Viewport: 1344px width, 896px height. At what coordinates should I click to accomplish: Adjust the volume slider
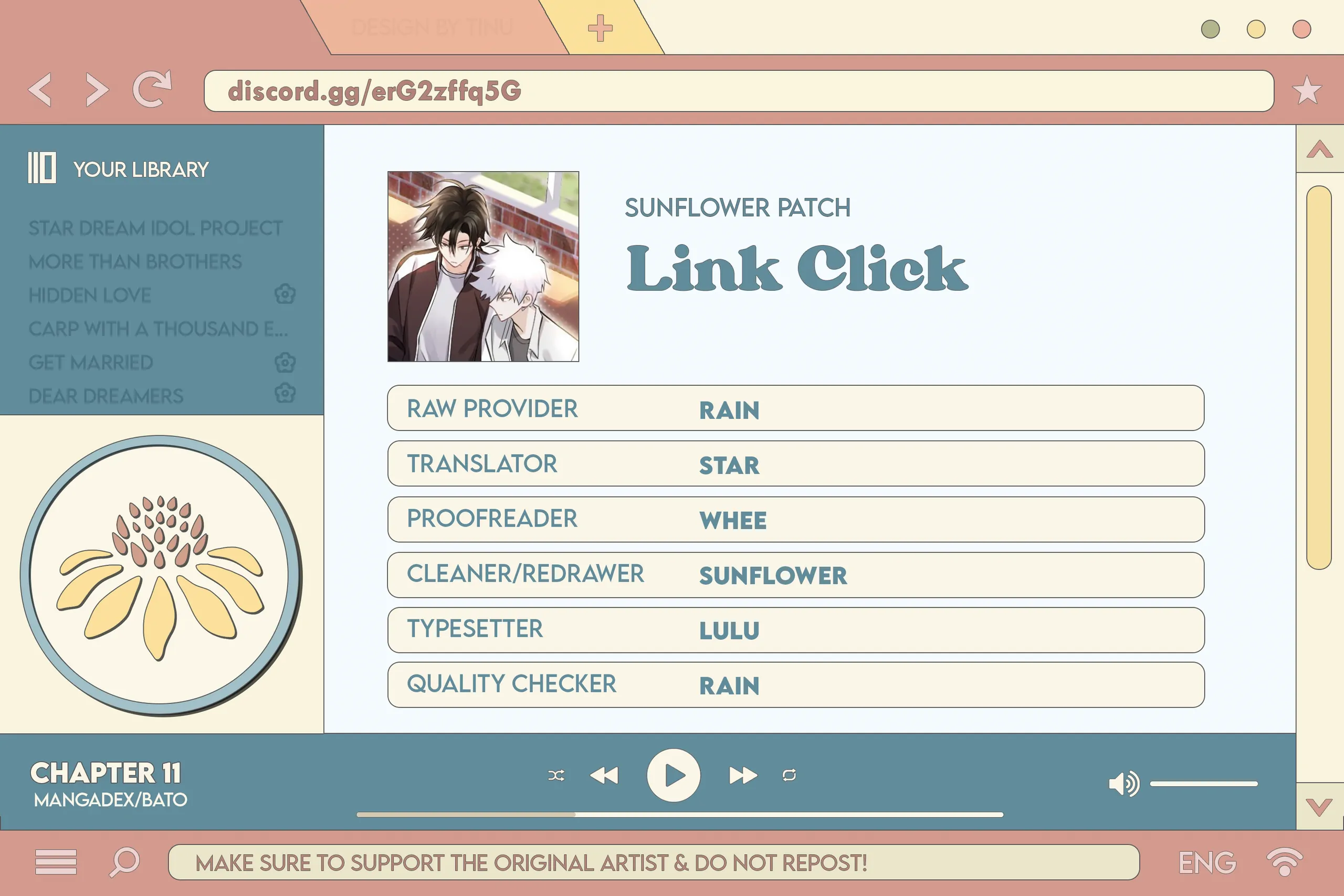click(x=1203, y=784)
